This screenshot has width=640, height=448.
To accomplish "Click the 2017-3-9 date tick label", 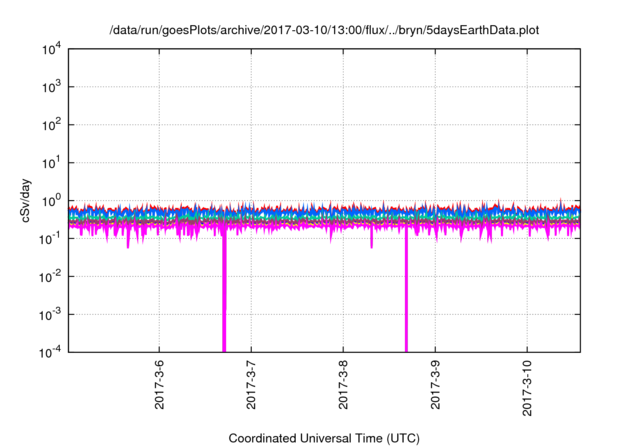I will [x=436, y=384].
